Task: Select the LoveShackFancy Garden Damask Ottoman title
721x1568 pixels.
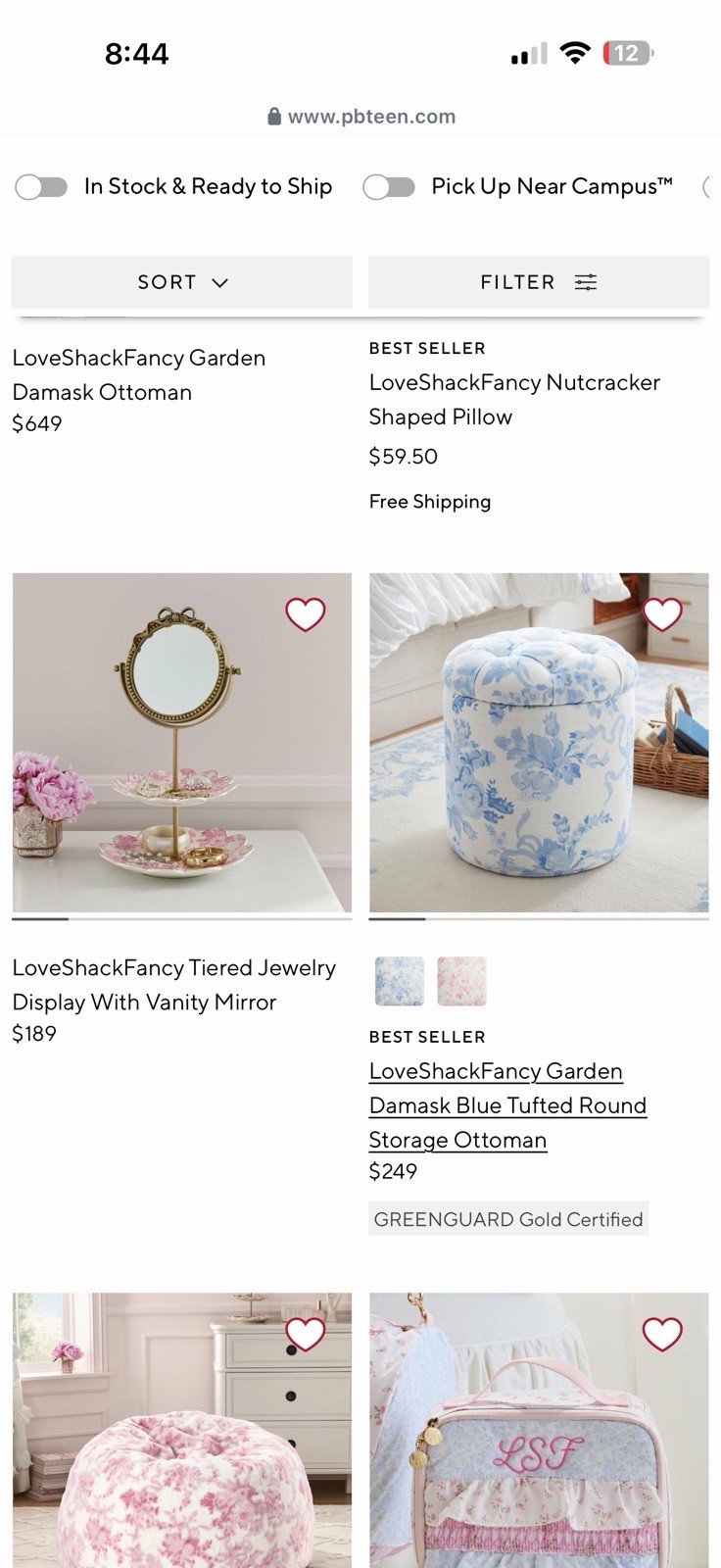Action: pyautogui.click(x=138, y=375)
